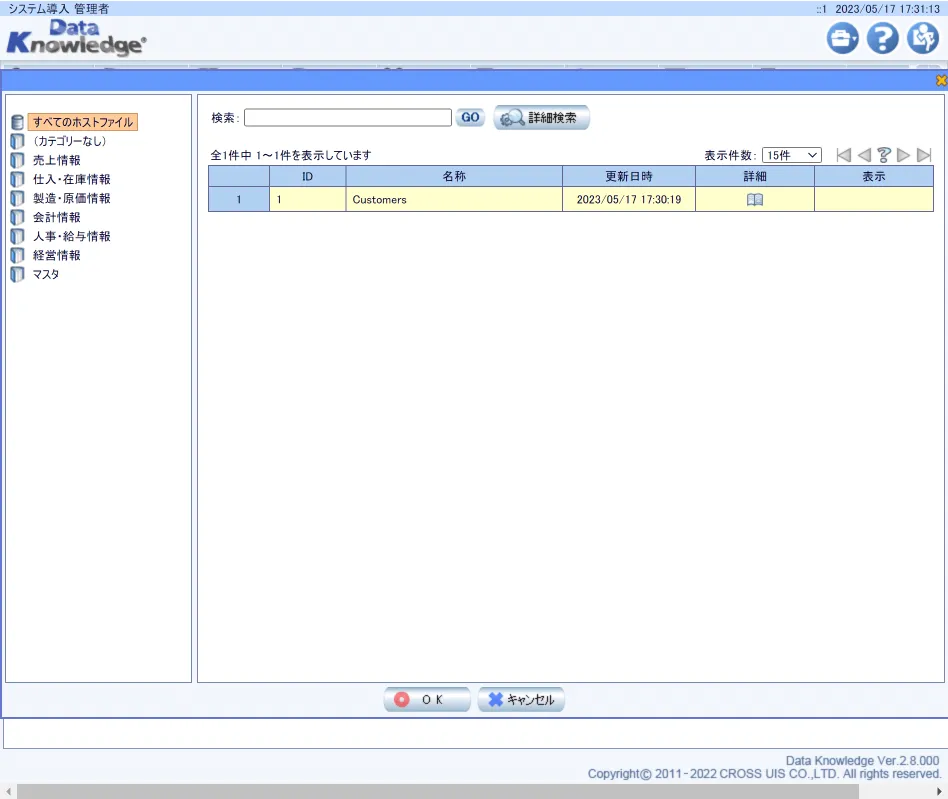Select the 売上情報 category

point(56,160)
